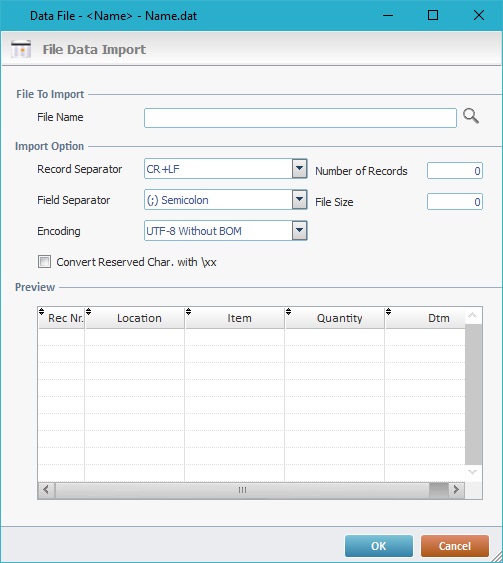503x563 pixels.
Task: Open the Record Separator dropdown
Action: point(299,169)
